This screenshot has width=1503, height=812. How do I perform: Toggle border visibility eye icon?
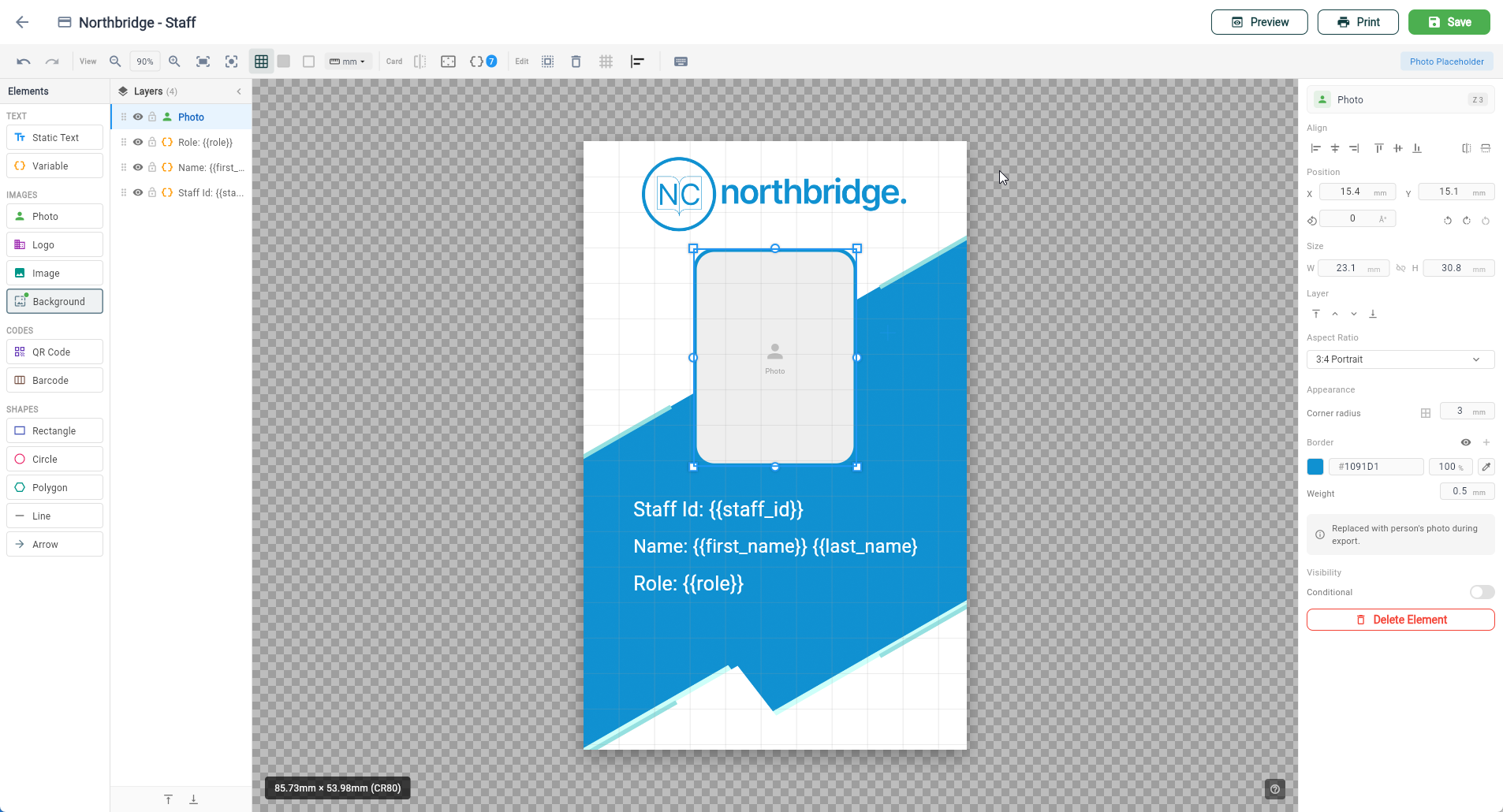(x=1466, y=442)
